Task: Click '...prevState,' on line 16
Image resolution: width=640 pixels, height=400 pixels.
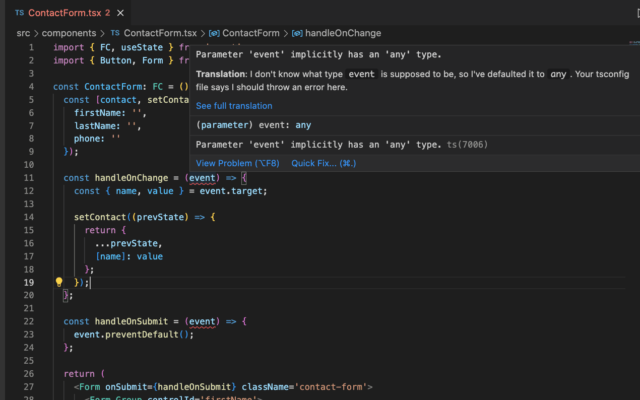Action: click(129, 243)
